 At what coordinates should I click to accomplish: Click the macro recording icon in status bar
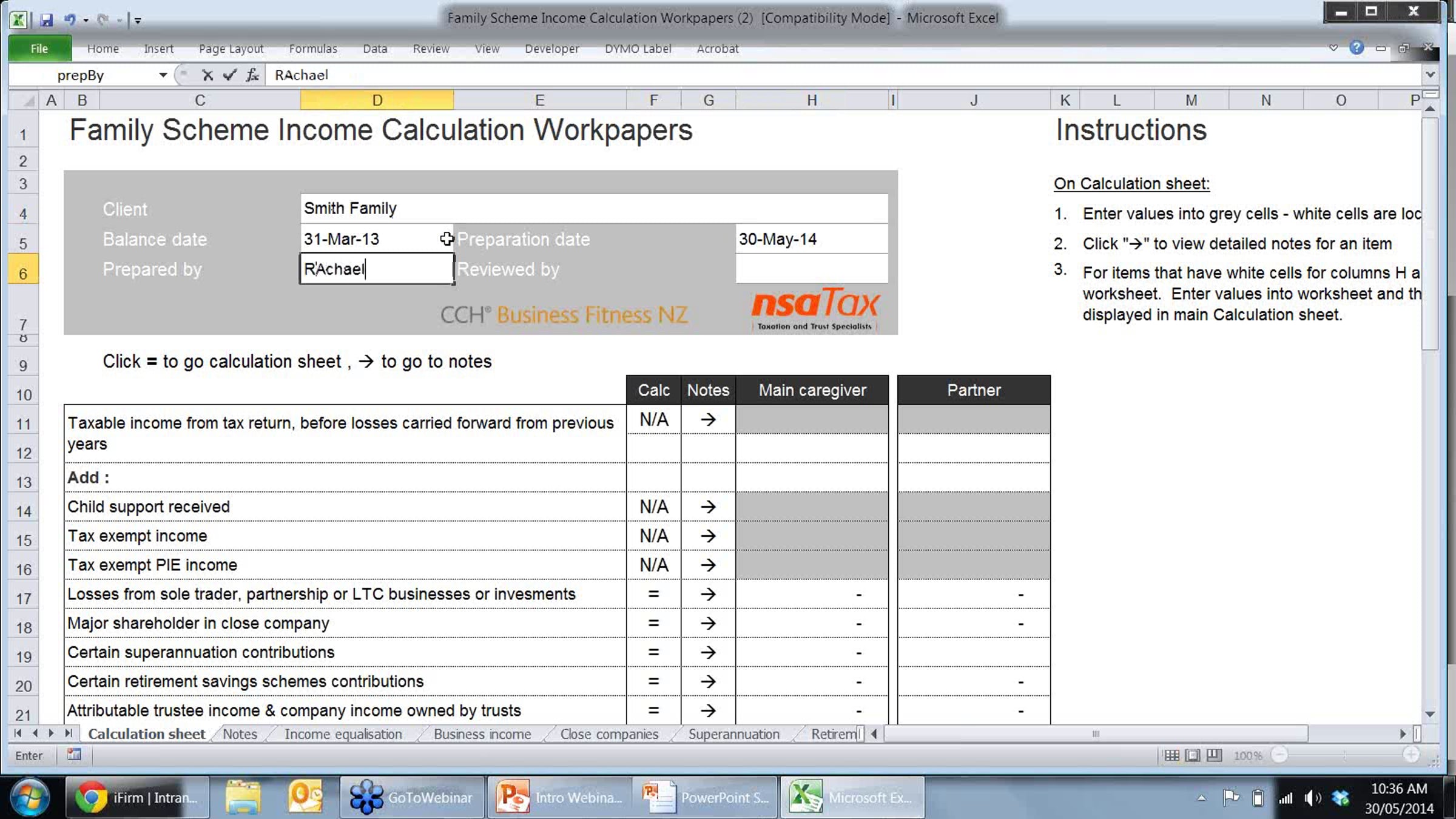click(x=74, y=755)
